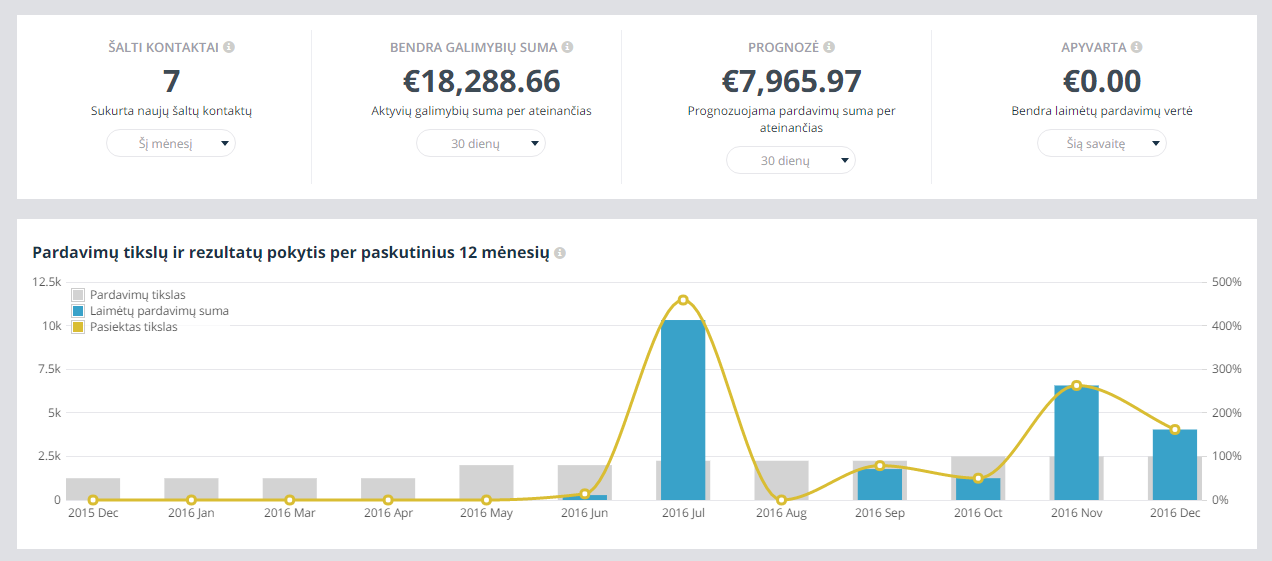Click the blue Laimėtų pardavimų suma legend swatch

[x=78, y=311]
